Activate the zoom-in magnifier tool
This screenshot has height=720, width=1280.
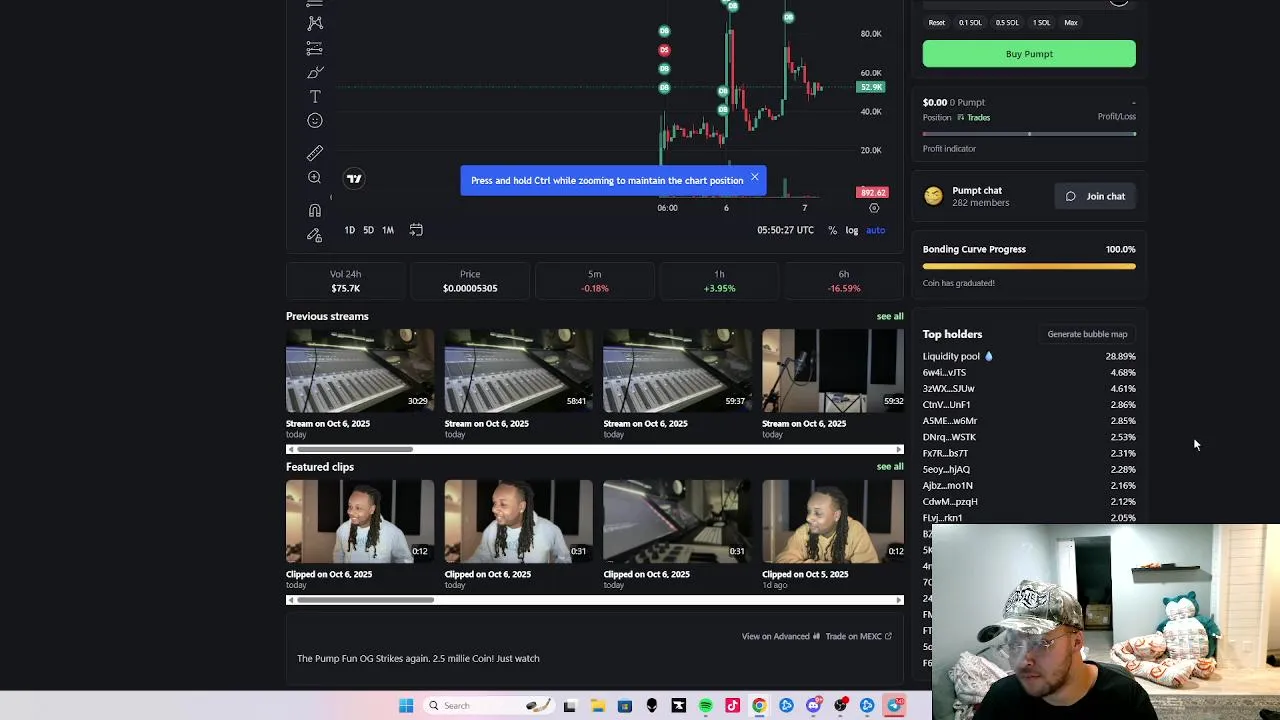point(315,177)
